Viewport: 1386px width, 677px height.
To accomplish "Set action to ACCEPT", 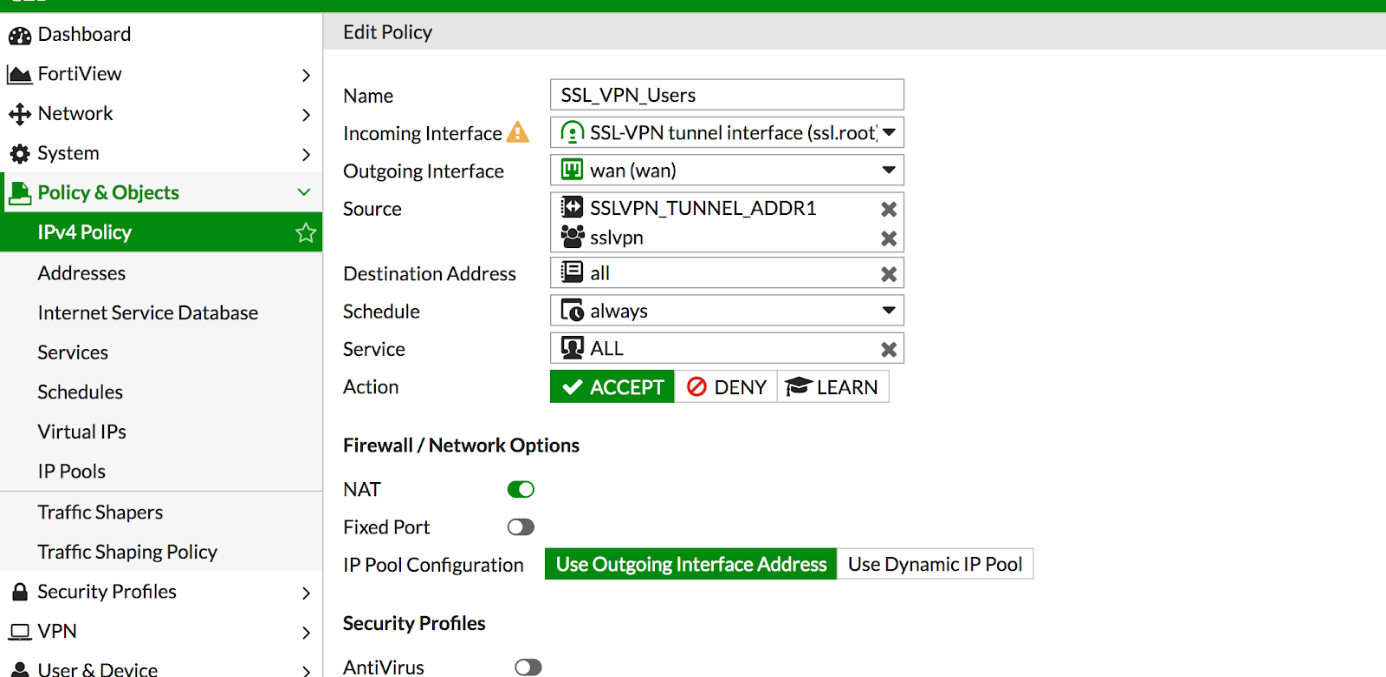I will [x=612, y=387].
